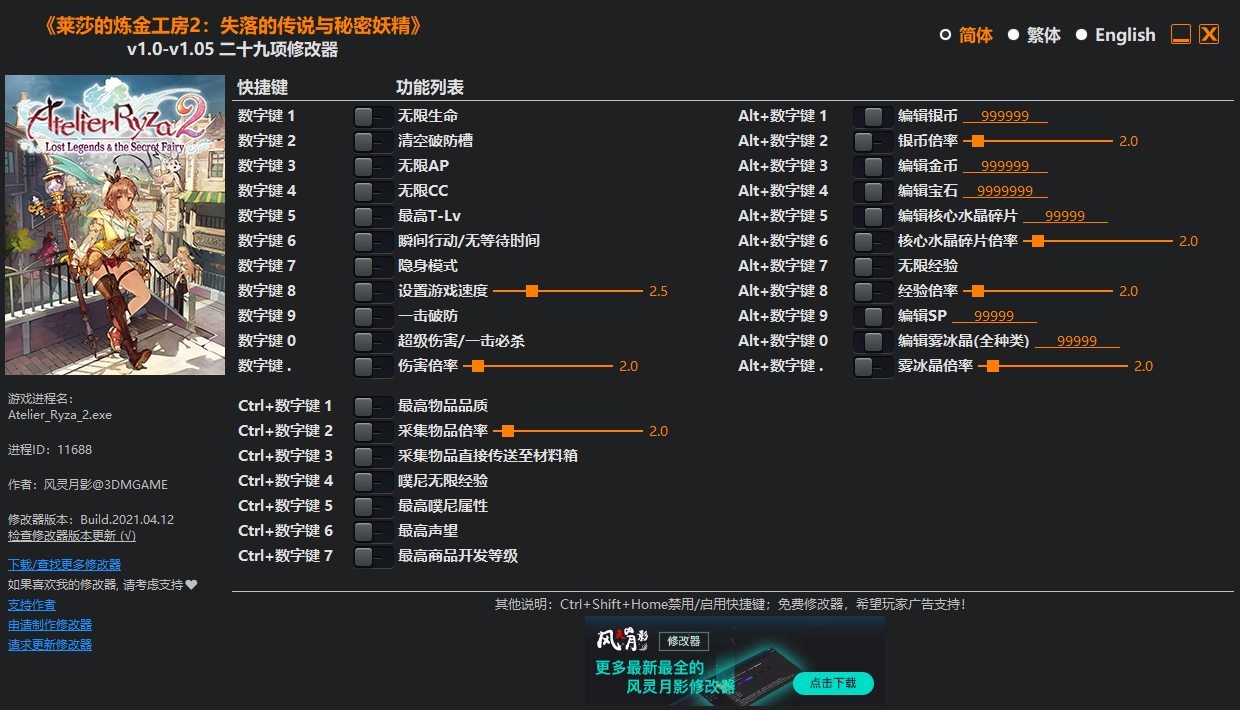Toggle the 无限AP switch
1240x710 pixels.
coord(372,165)
